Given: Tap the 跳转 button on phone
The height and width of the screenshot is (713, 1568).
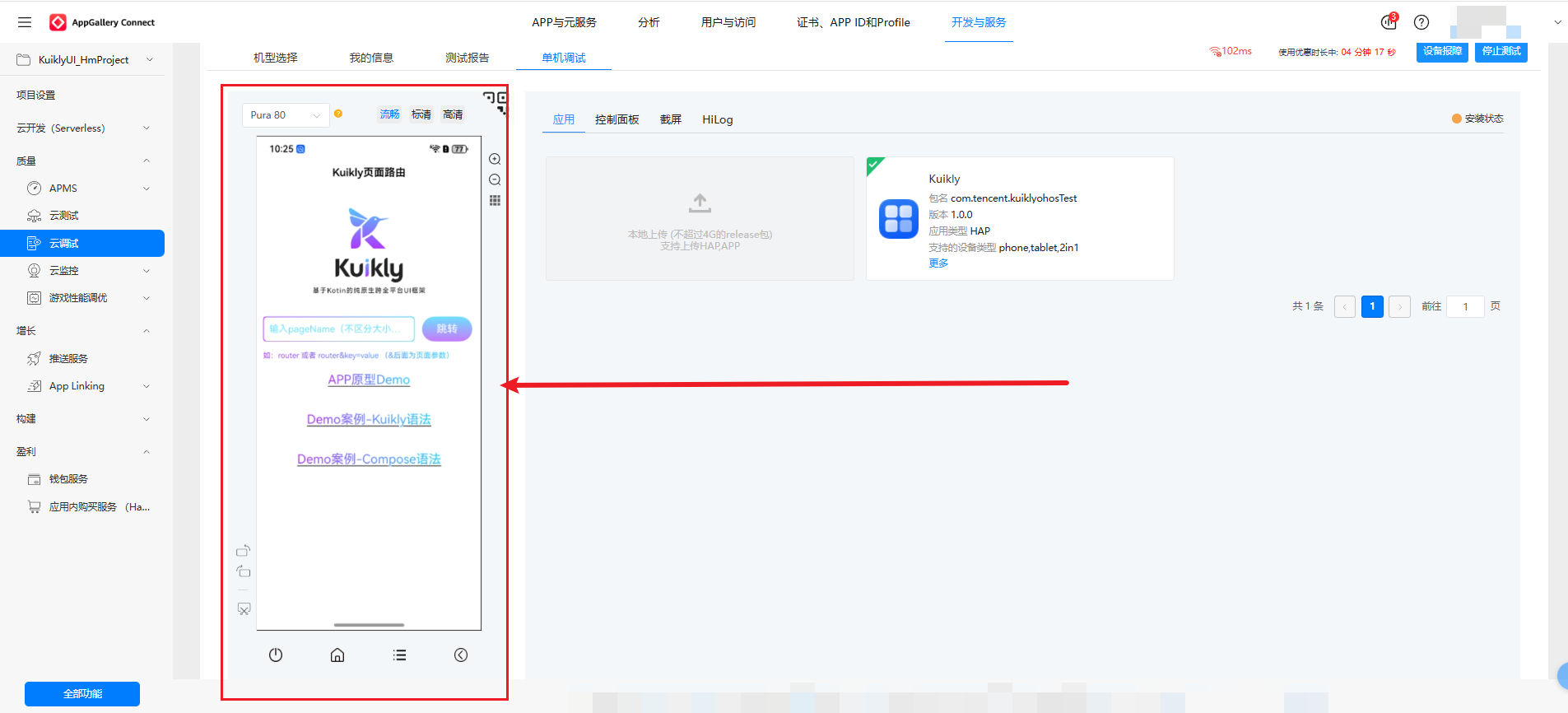Looking at the screenshot, I should coord(447,329).
